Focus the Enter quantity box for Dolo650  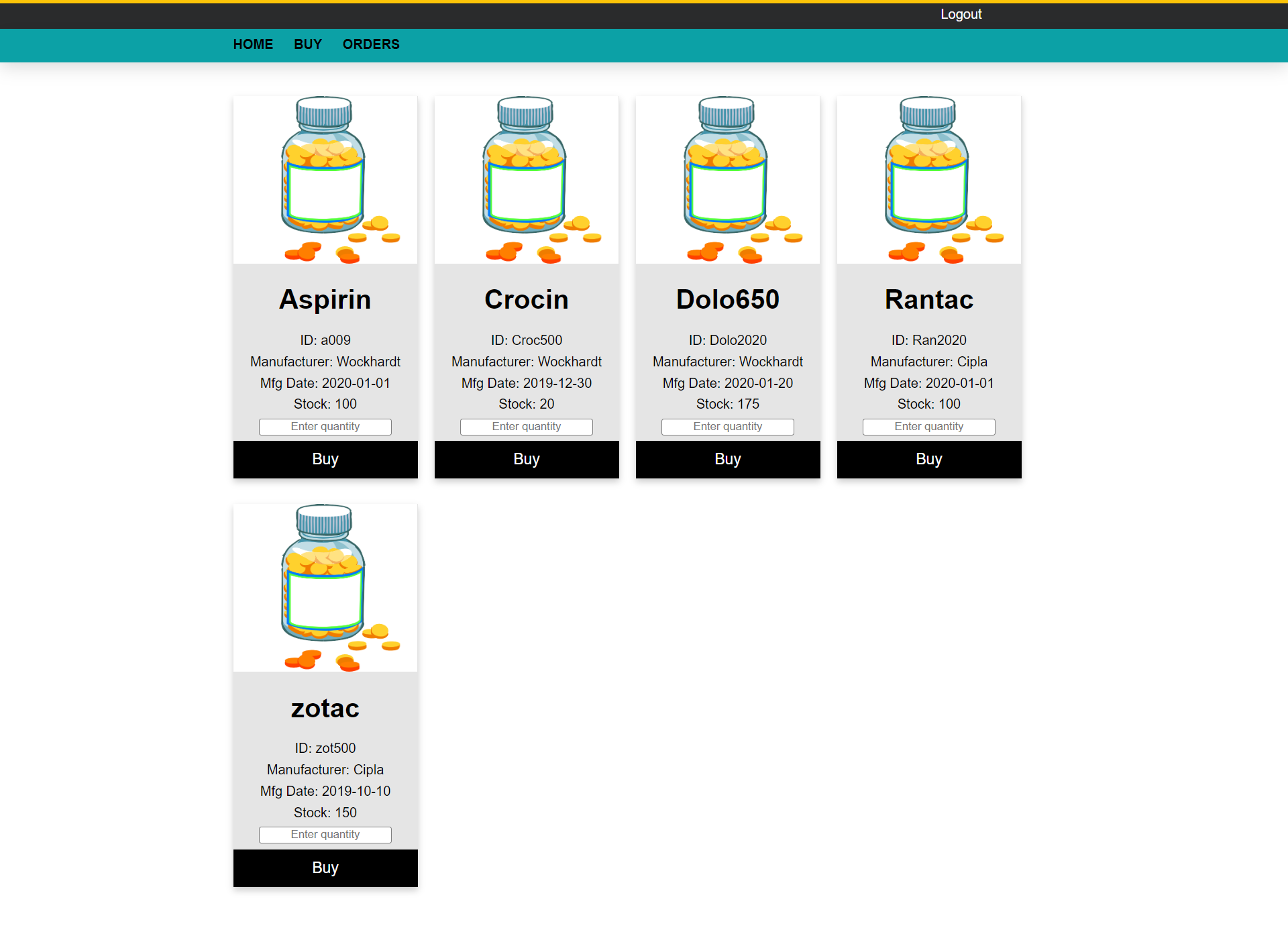(x=727, y=427)
